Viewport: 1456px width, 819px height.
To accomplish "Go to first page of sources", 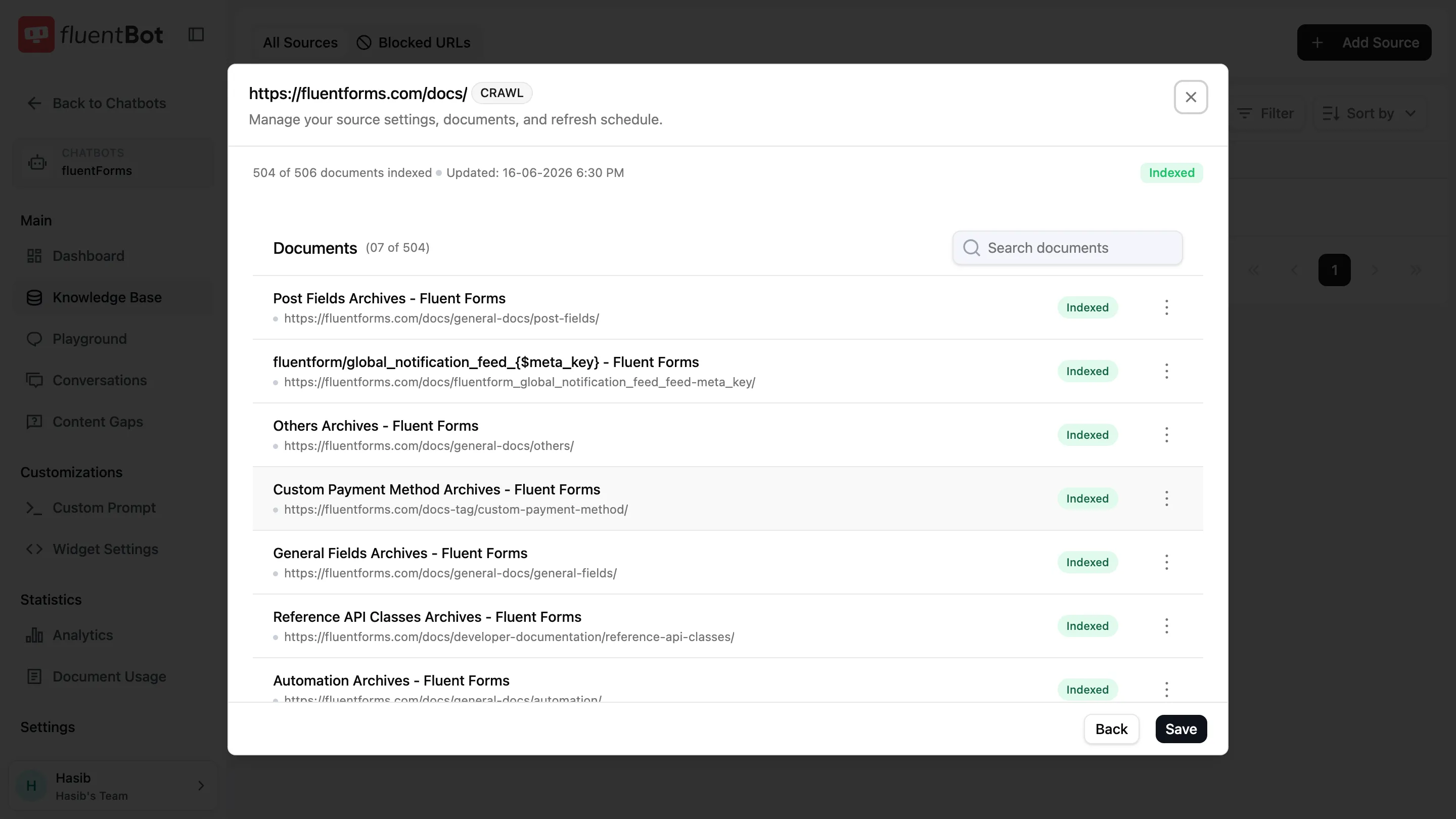I will click(1254, 270).
